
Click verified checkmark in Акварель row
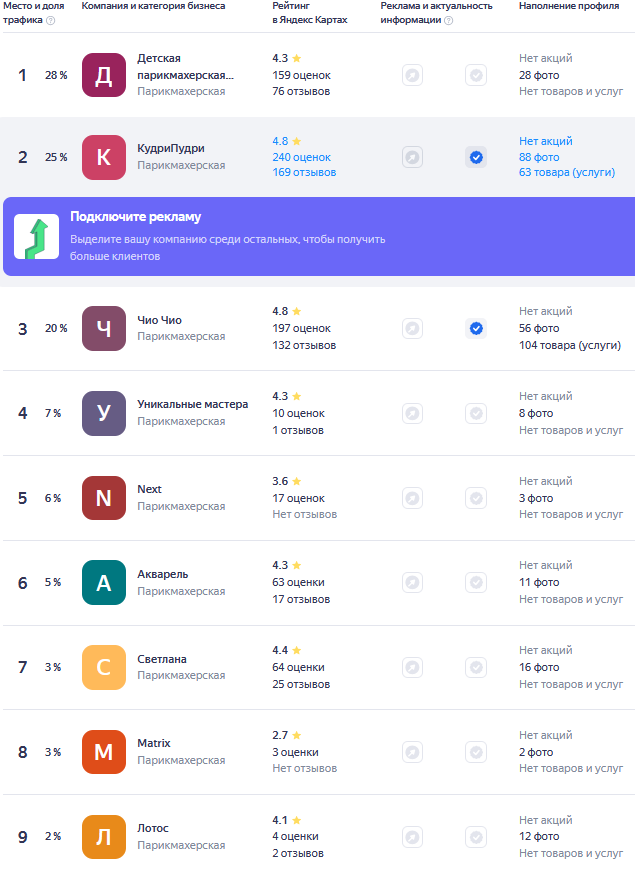point(476,582)
